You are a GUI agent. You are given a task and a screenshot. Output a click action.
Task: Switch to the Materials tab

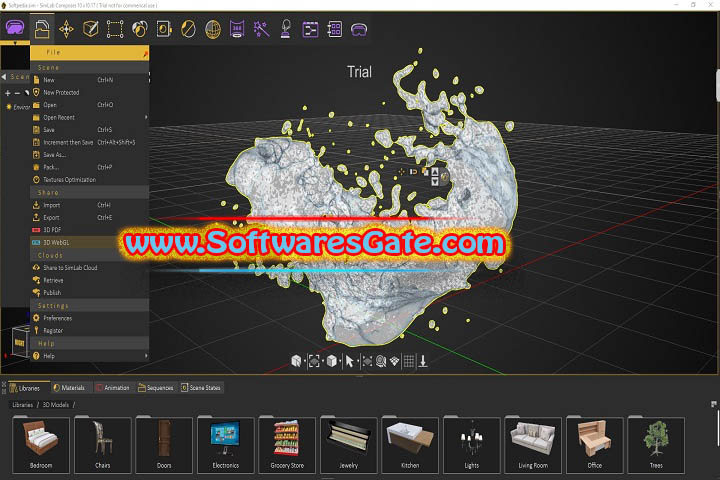(x=69, y=388)
